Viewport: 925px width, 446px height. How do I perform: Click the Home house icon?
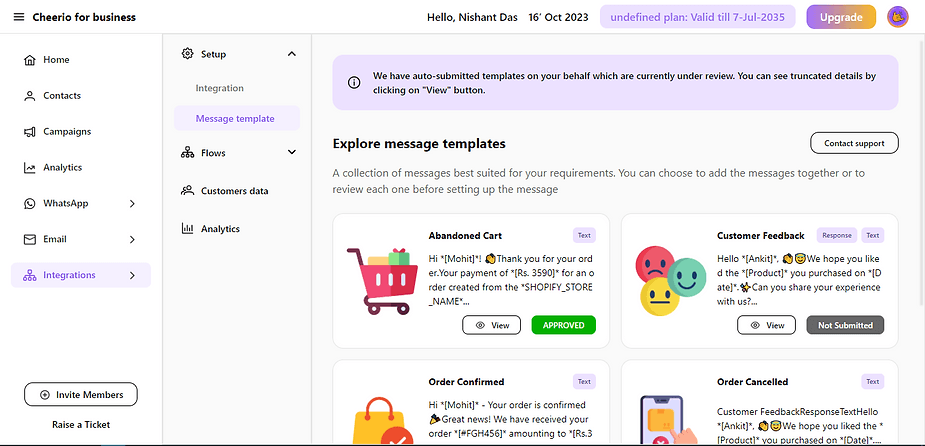tap(29, 60)
